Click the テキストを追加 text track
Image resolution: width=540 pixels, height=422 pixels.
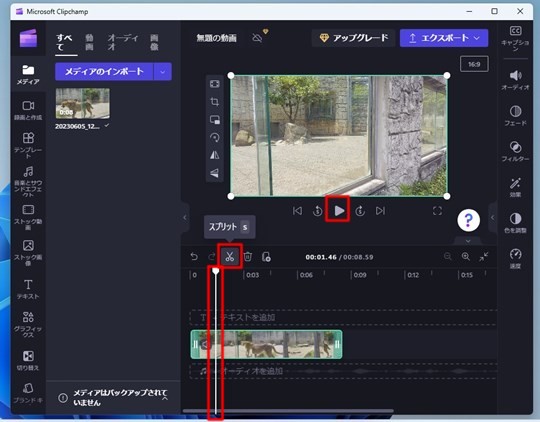click(343, 317)
